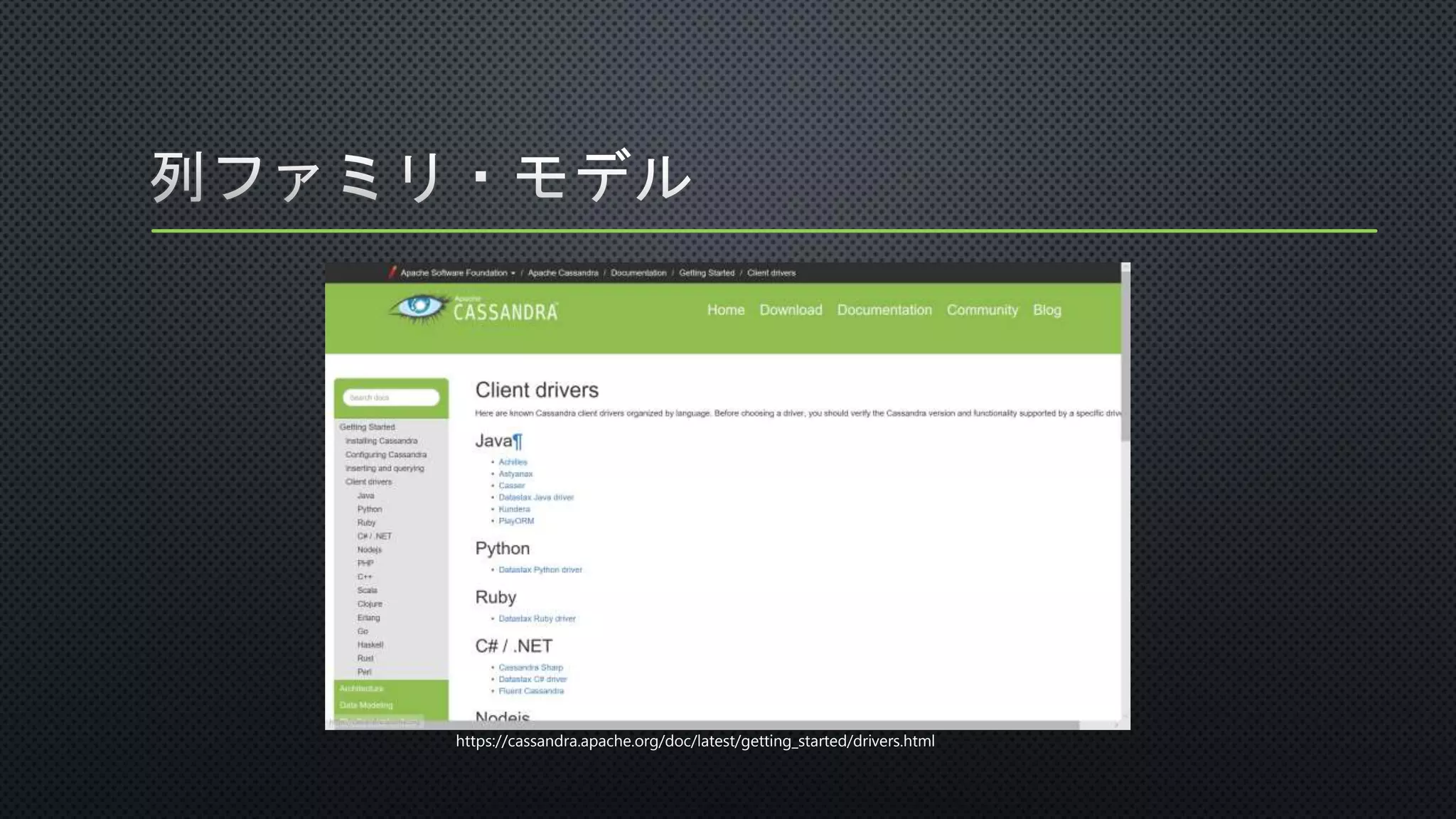
Task: Click the Search docs input field
Action: click(391, 397)
